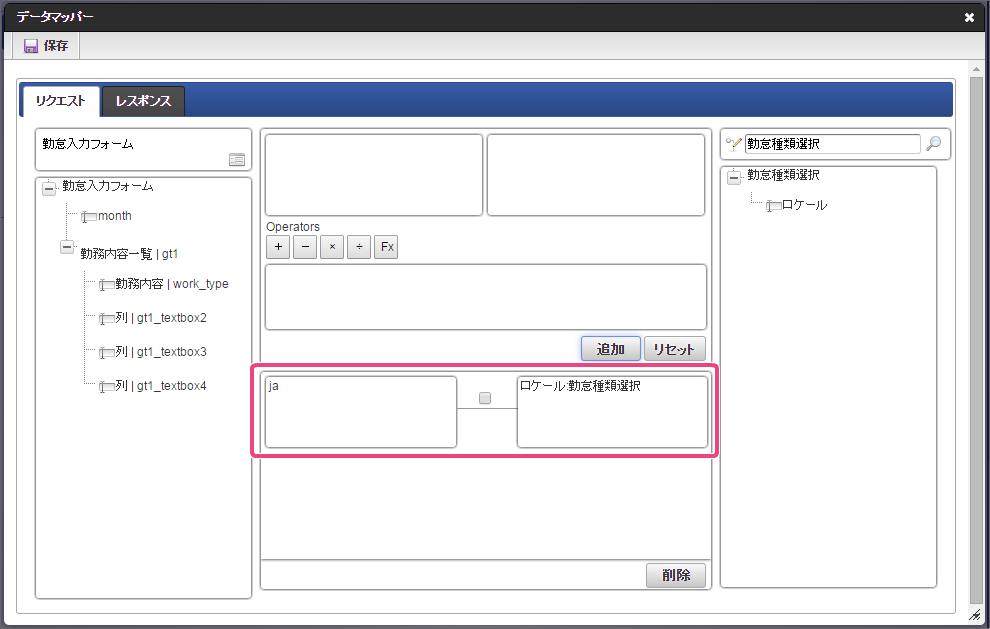990x629 pixels.
Task: Select the month tree item
Action: (x=115, y=216)
